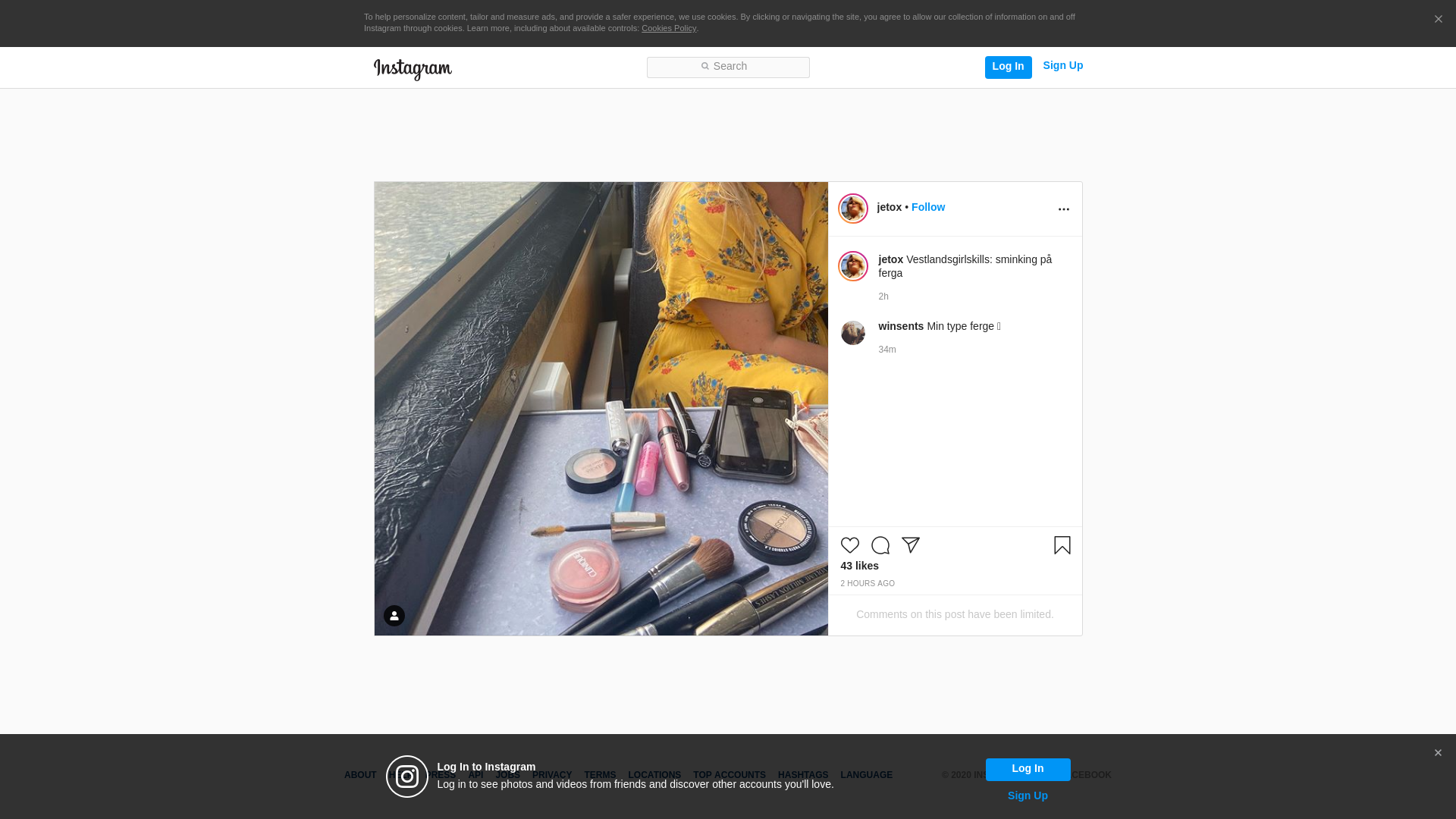Screen dimensions: 1456x819
Task: Click the blue Log In button in header
Action: click(x=1008, y=67)
